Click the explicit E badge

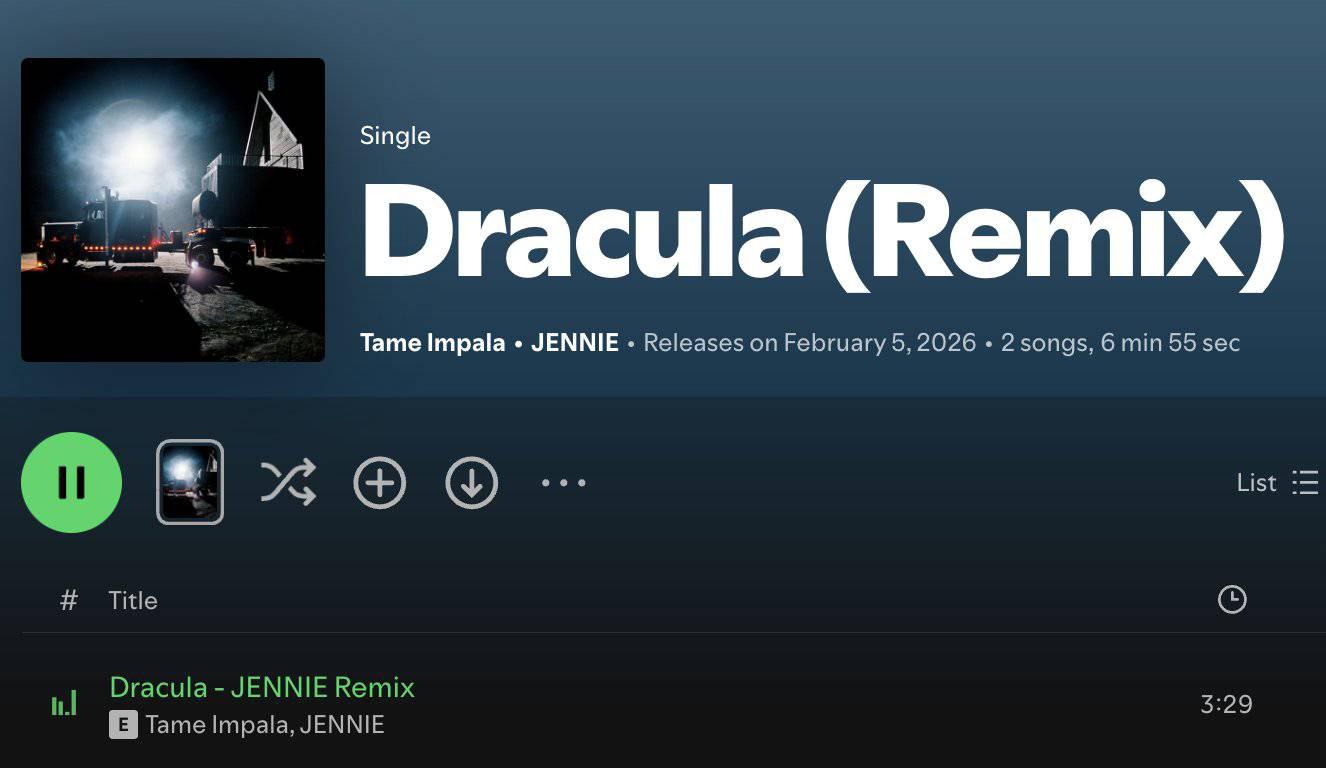[122, 726]
